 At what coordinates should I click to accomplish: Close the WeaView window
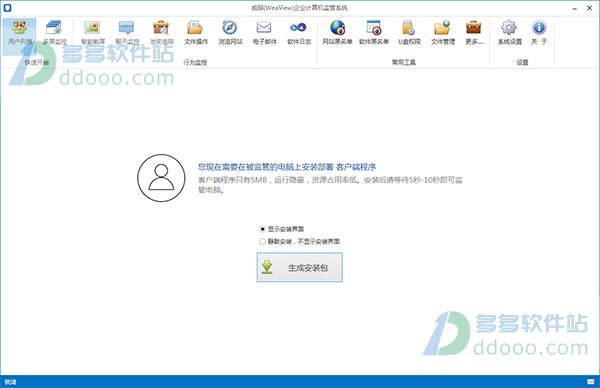(x=590, y=8)
